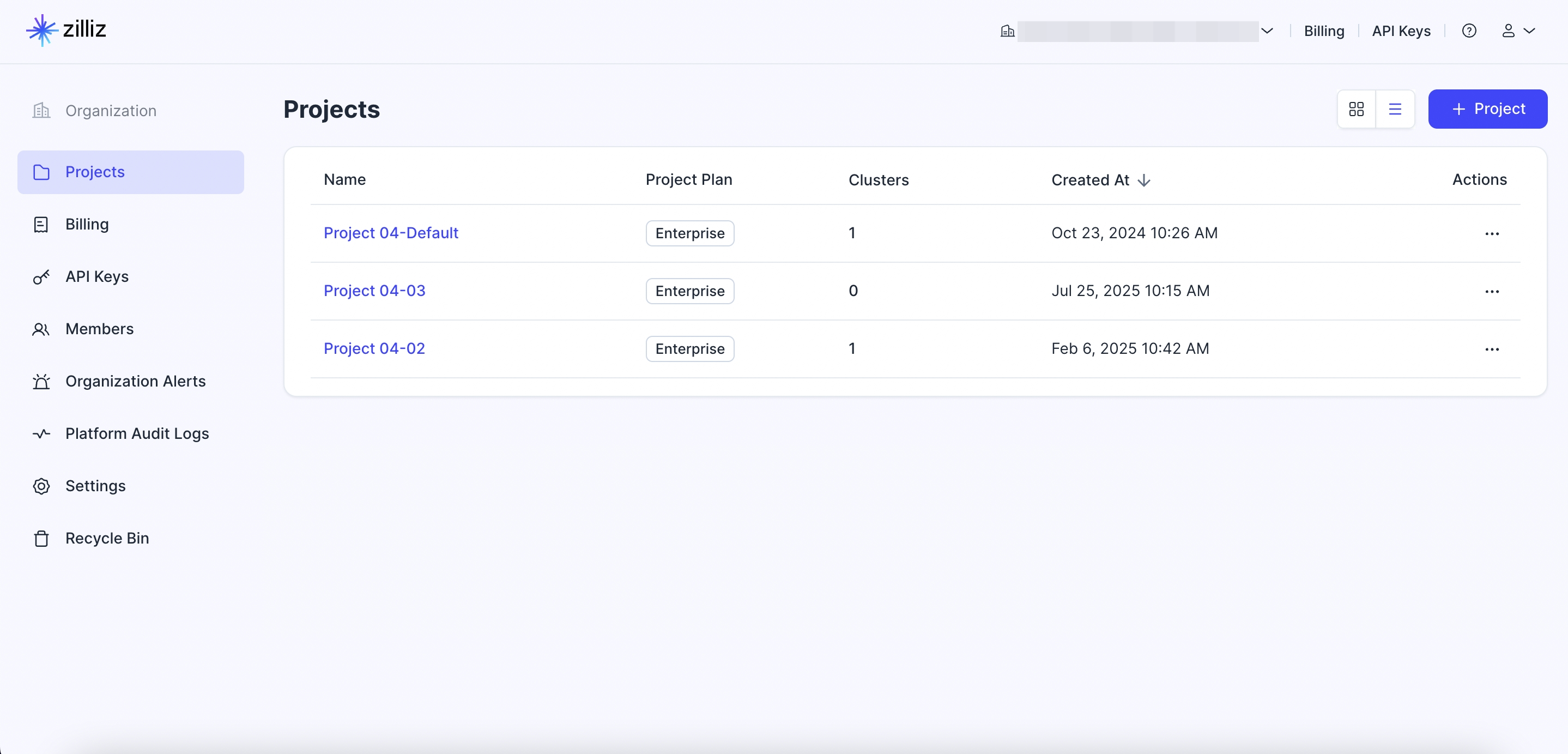Screen dimensions: 1568x754
Task: Open the user account dropdown
Action: point(1518,31)
